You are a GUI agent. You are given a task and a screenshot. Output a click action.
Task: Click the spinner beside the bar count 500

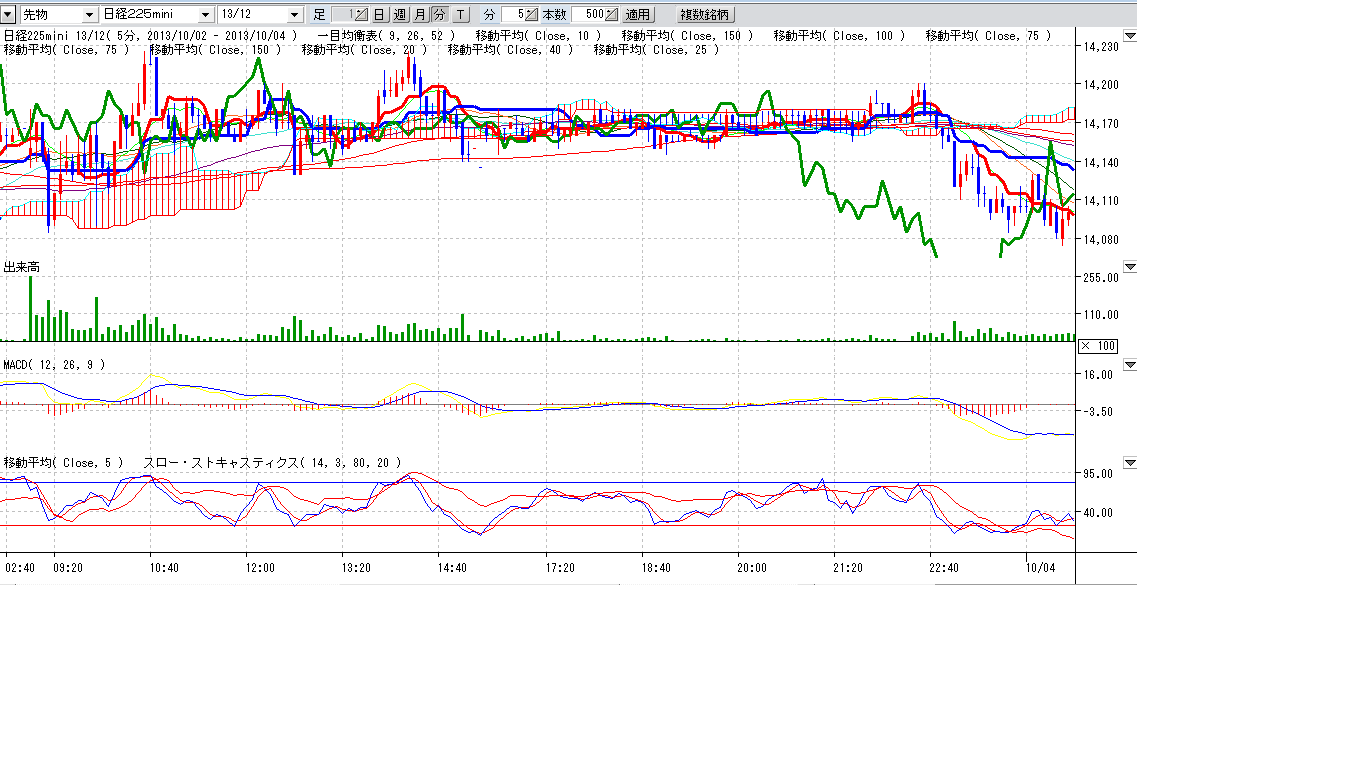611,15
